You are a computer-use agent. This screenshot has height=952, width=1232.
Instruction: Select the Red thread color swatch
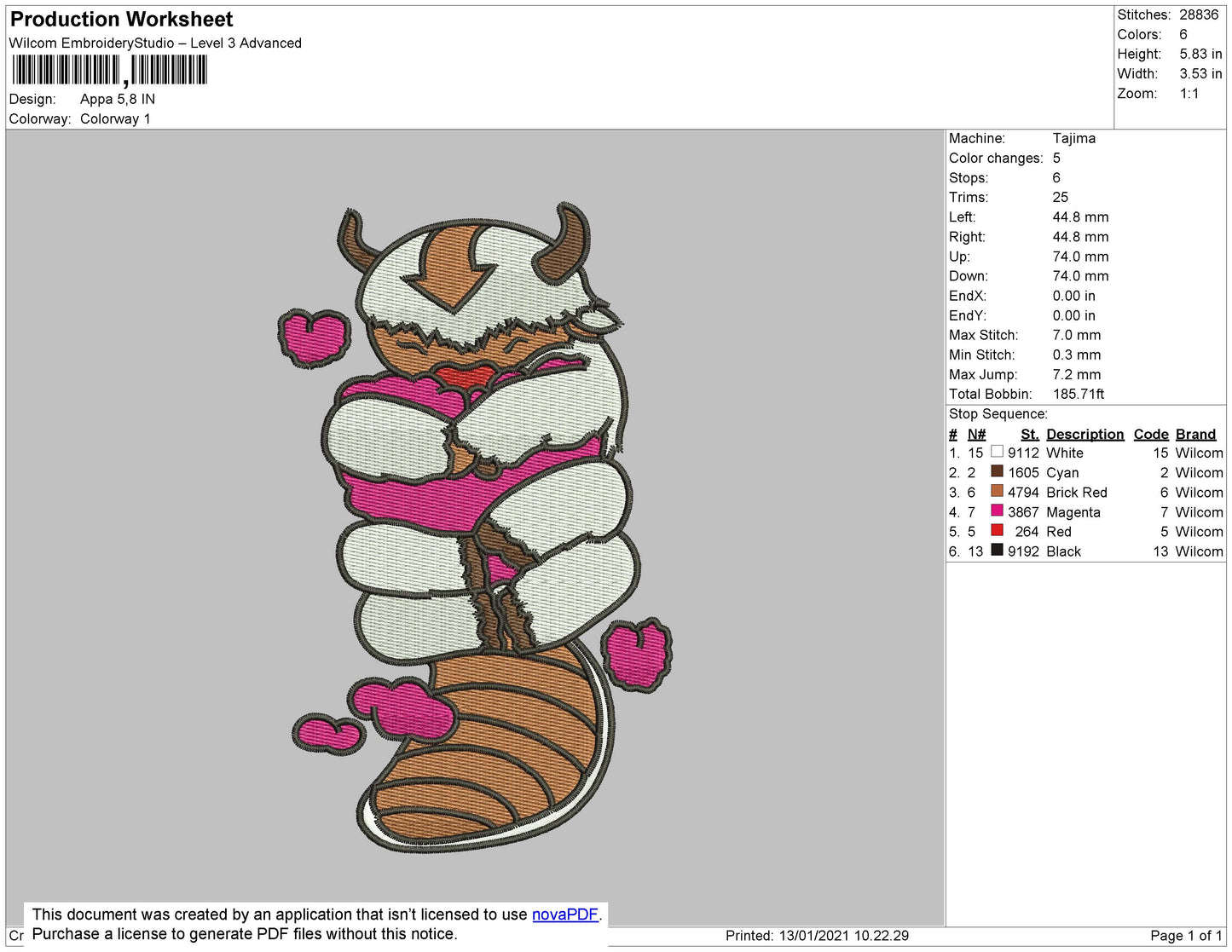coord(997,530)
